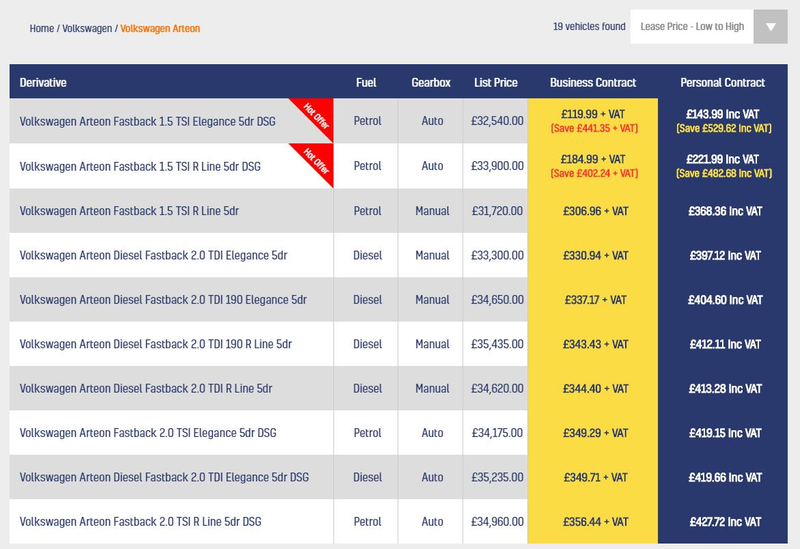This screenshot has height=549, width=800.
Task: Click the Gearbox column header
Action: click(x=431, y=83)
